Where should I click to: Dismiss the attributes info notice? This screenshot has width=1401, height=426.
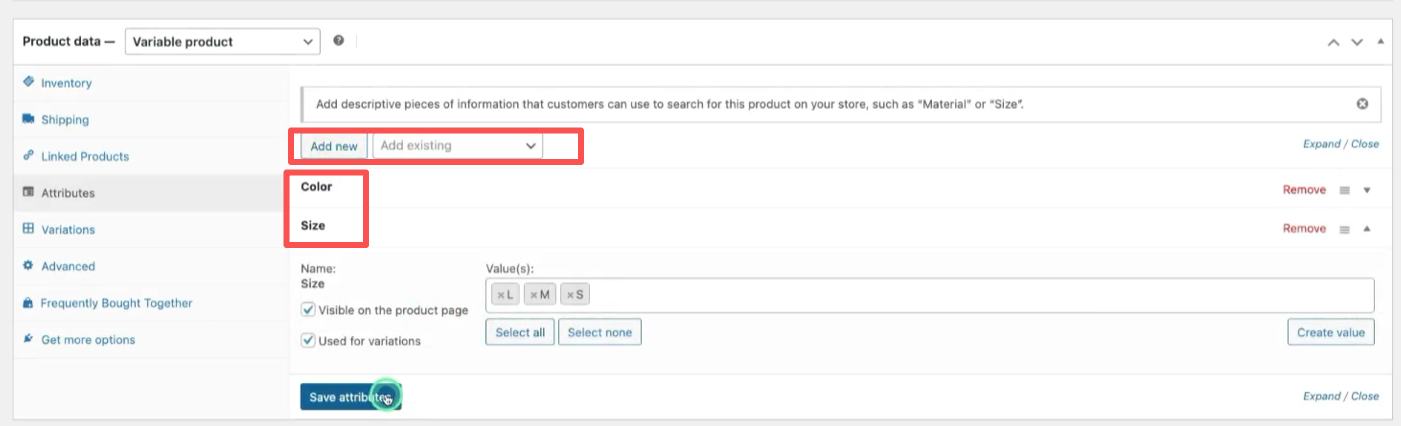pyautogui.click(x=1362, y=104)
